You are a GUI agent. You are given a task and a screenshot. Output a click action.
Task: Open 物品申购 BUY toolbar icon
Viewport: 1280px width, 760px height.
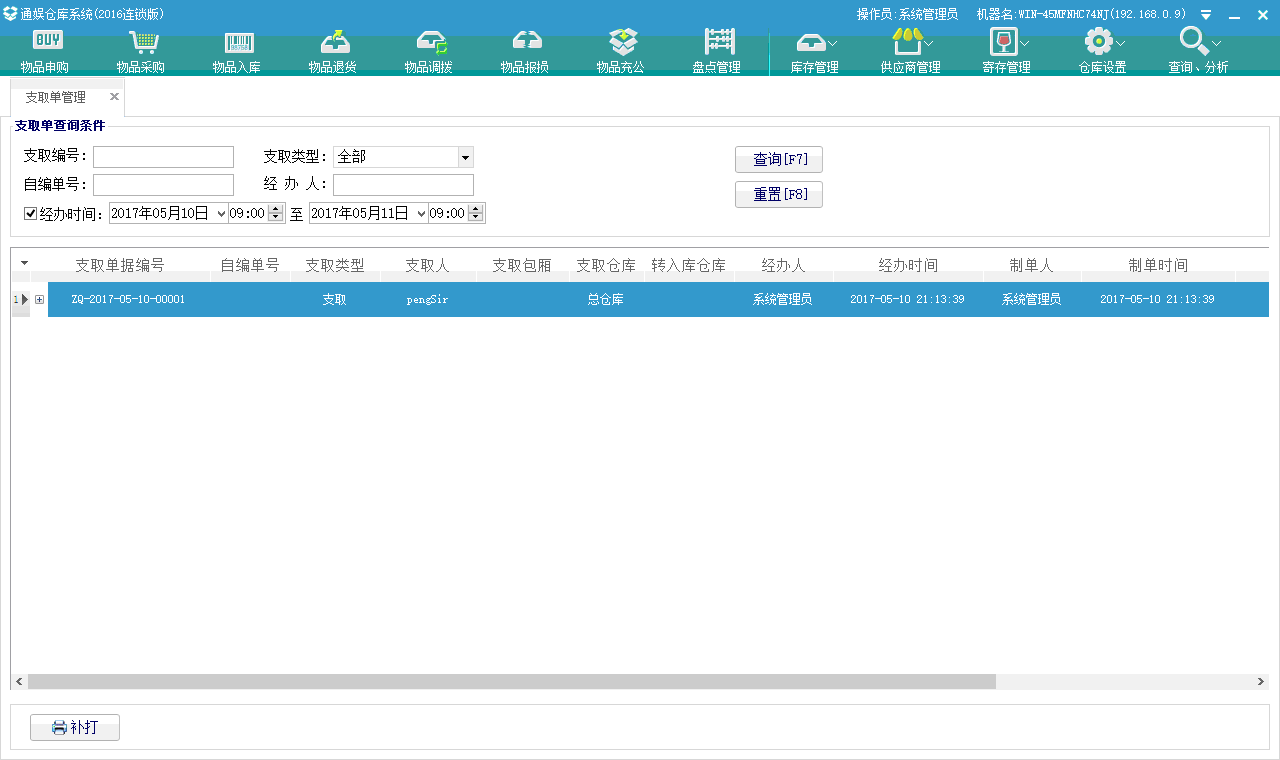click(45, 50)
